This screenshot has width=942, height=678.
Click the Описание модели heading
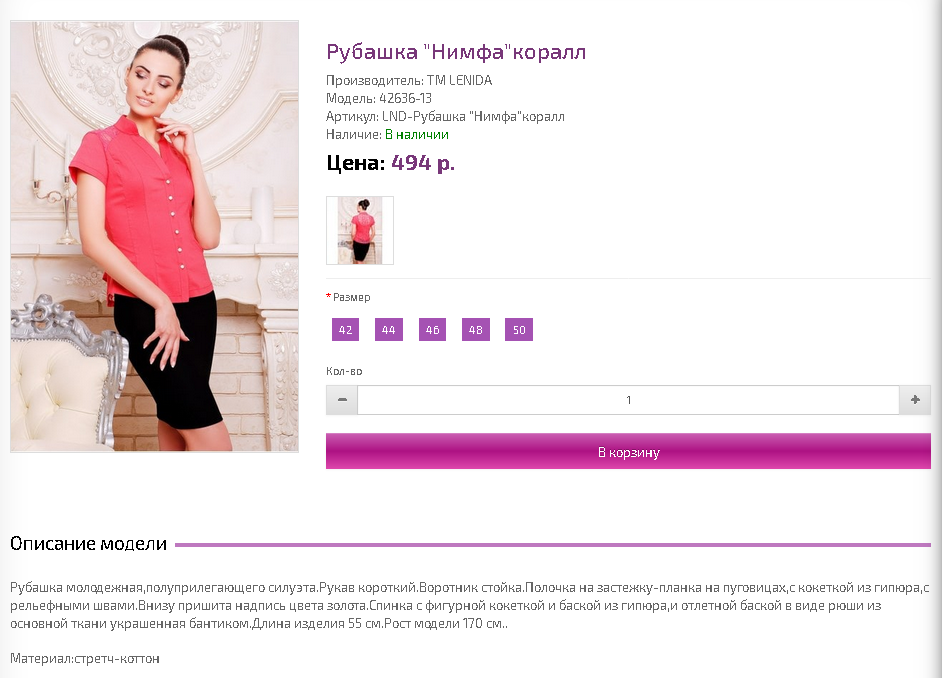tap(88, 543)
